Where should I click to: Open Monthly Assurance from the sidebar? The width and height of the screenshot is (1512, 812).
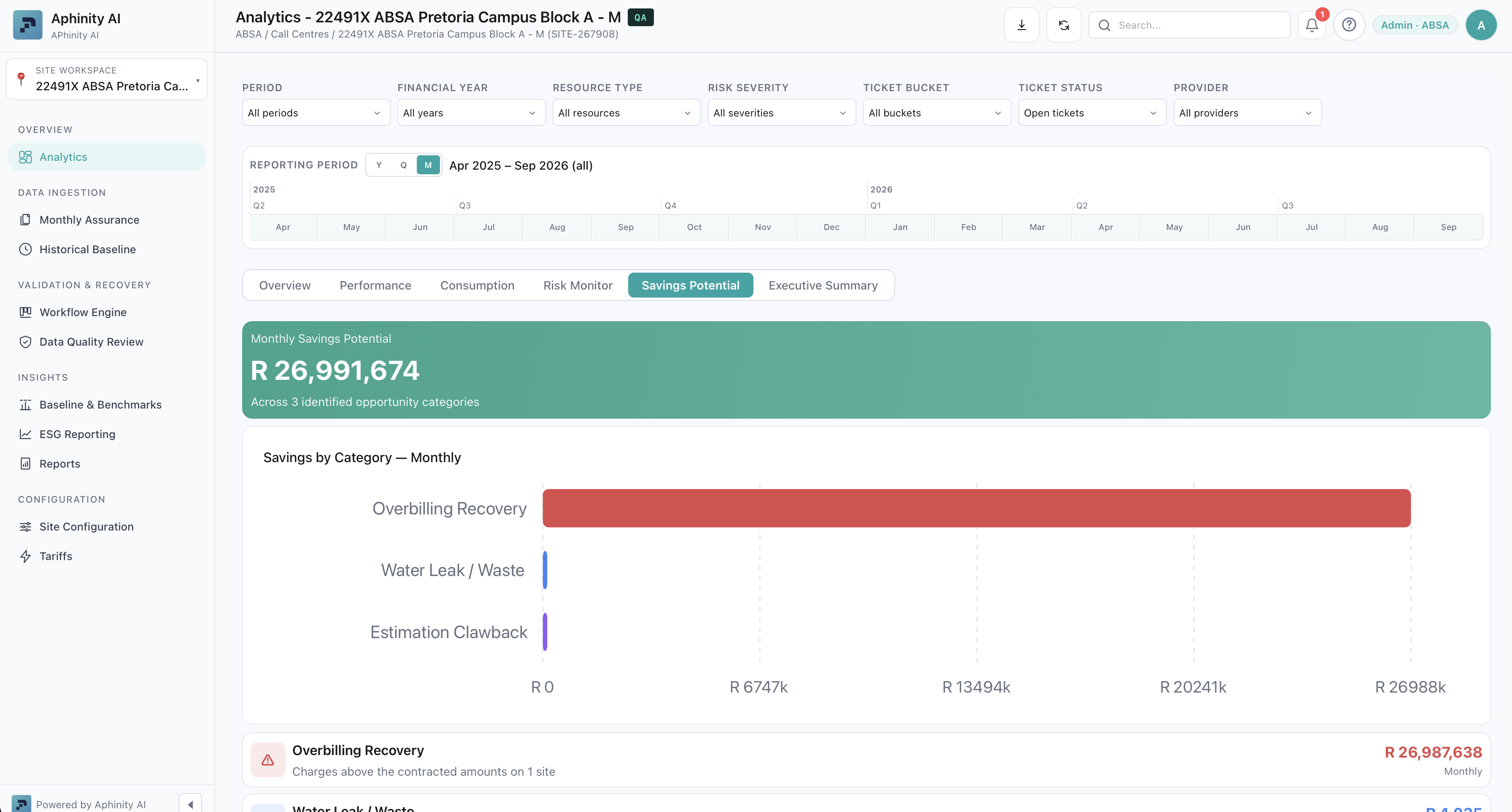[x=107, y=219]
